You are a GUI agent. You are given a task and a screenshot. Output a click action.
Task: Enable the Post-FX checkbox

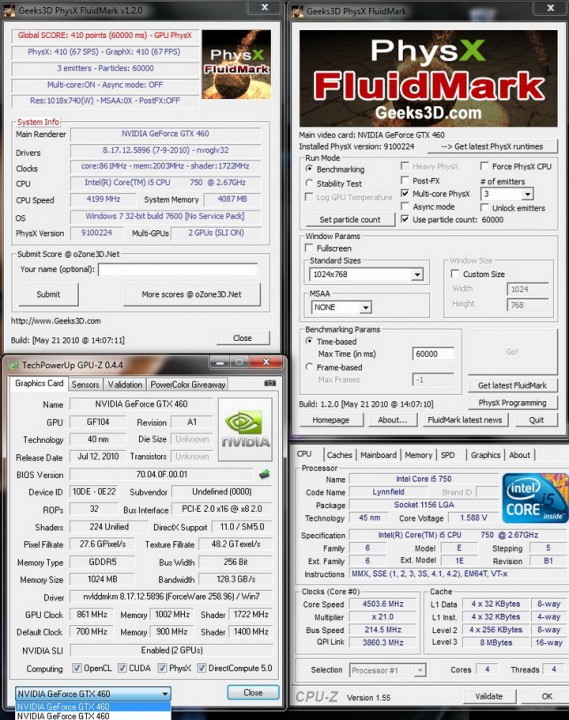tap(405, 180)
